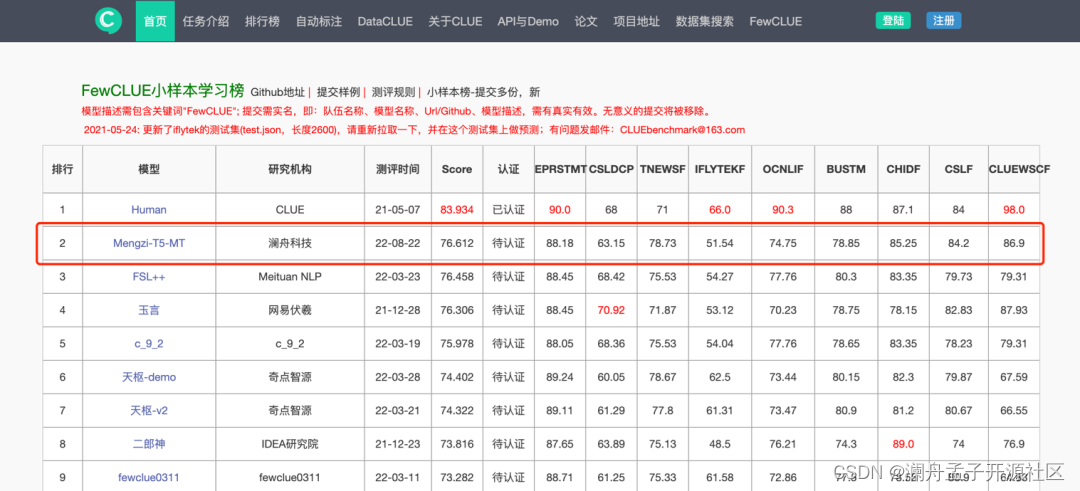Open the 天枢-demo model link

pos(149,377)
